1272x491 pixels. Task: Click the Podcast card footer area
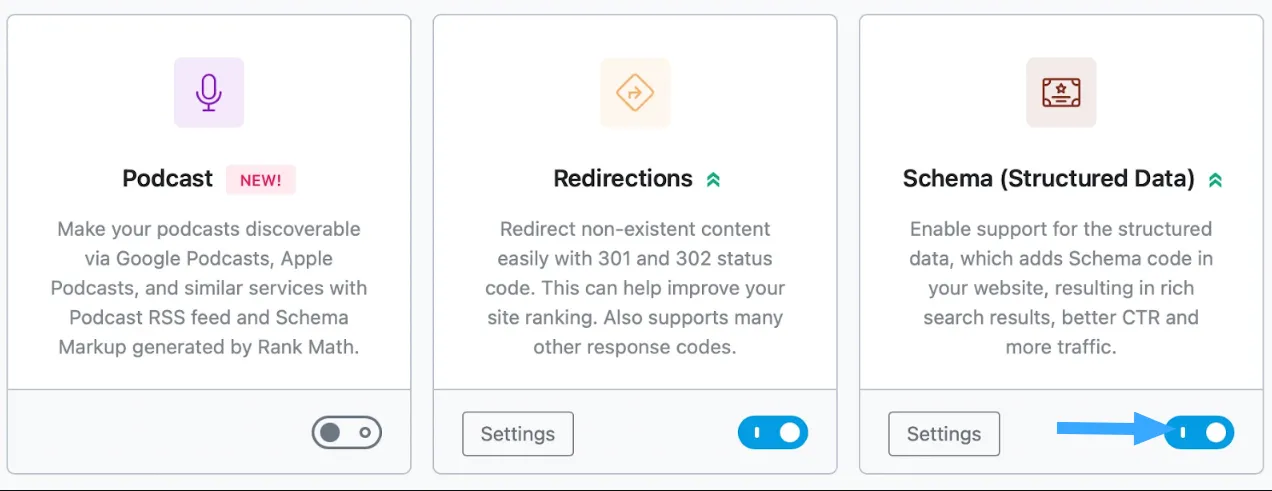tap(209, 431)
